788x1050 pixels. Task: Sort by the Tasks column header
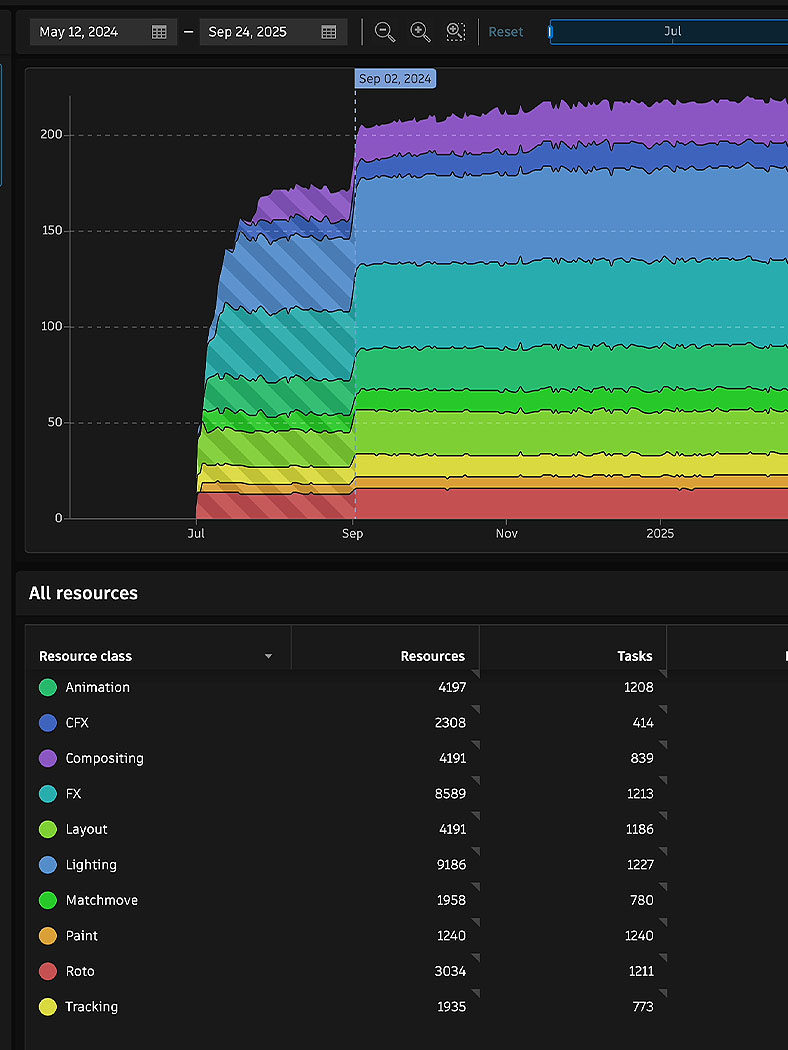635,656
